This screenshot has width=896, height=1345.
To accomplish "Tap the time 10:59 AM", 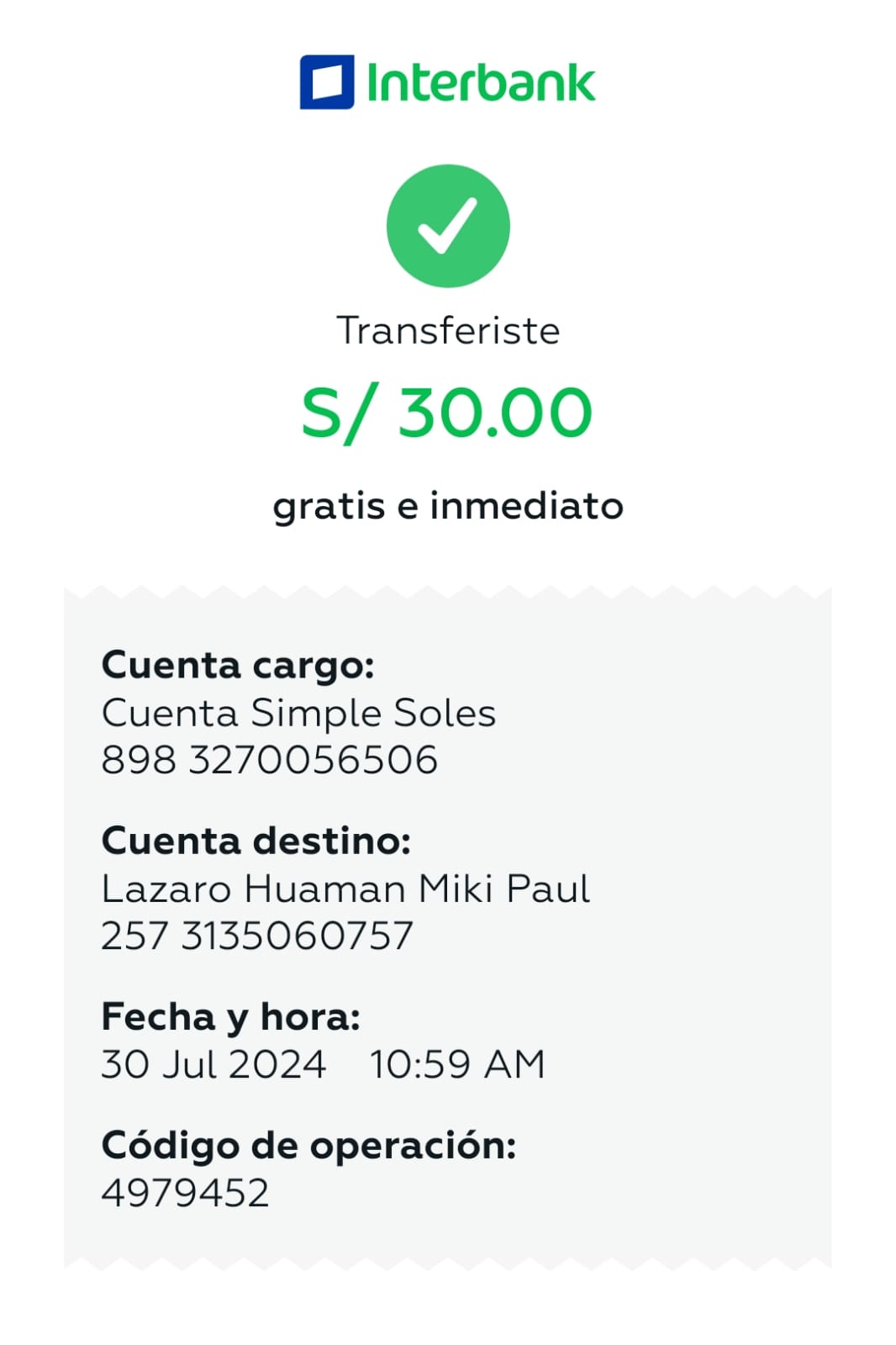I will 457,1064.
